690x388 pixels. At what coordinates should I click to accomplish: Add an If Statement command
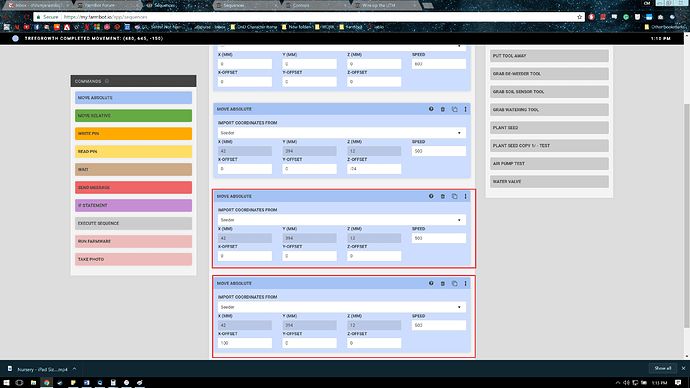133,205
